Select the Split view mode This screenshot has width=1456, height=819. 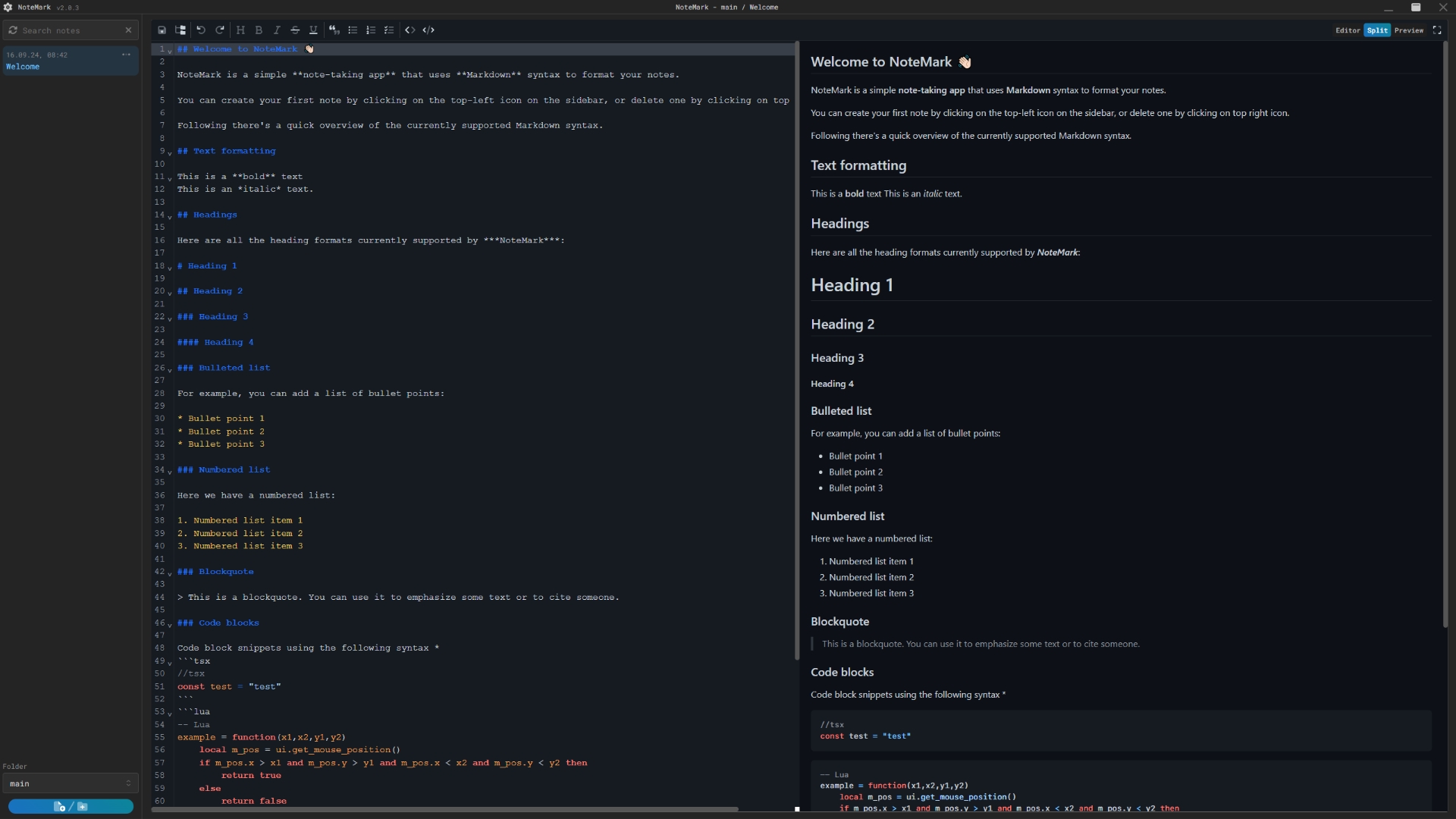point(1377,30)
